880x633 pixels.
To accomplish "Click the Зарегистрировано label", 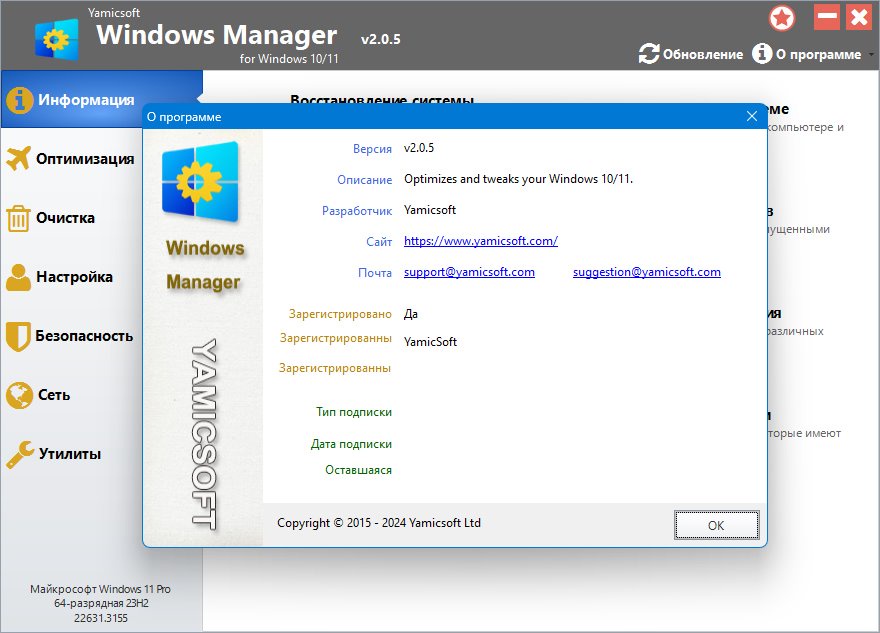I will (x=340, y=314).
